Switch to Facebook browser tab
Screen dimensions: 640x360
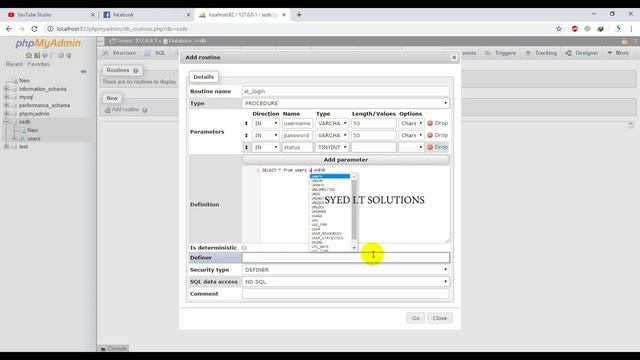146,15
